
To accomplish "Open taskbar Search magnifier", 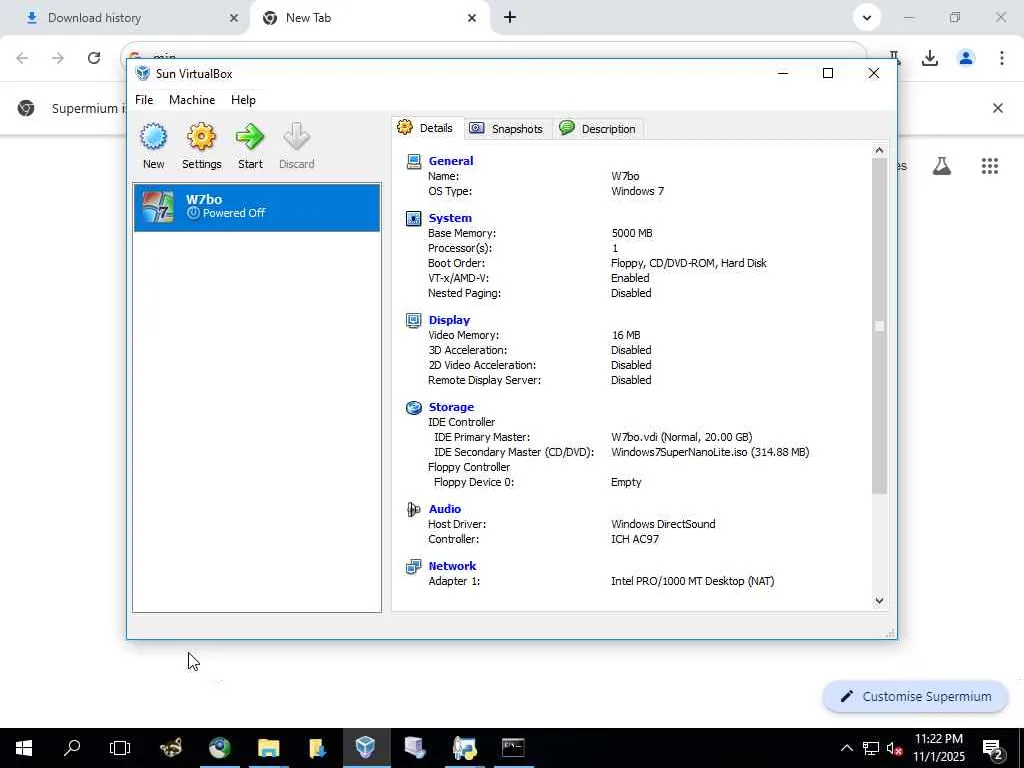I will [72, 747].
